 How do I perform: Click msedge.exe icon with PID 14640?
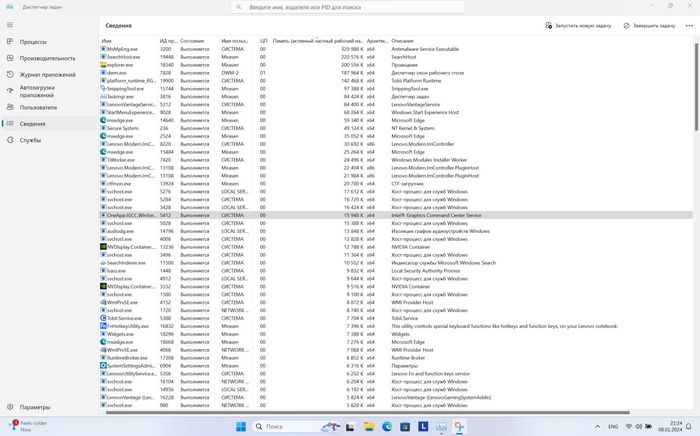click(x=103, y=120)
